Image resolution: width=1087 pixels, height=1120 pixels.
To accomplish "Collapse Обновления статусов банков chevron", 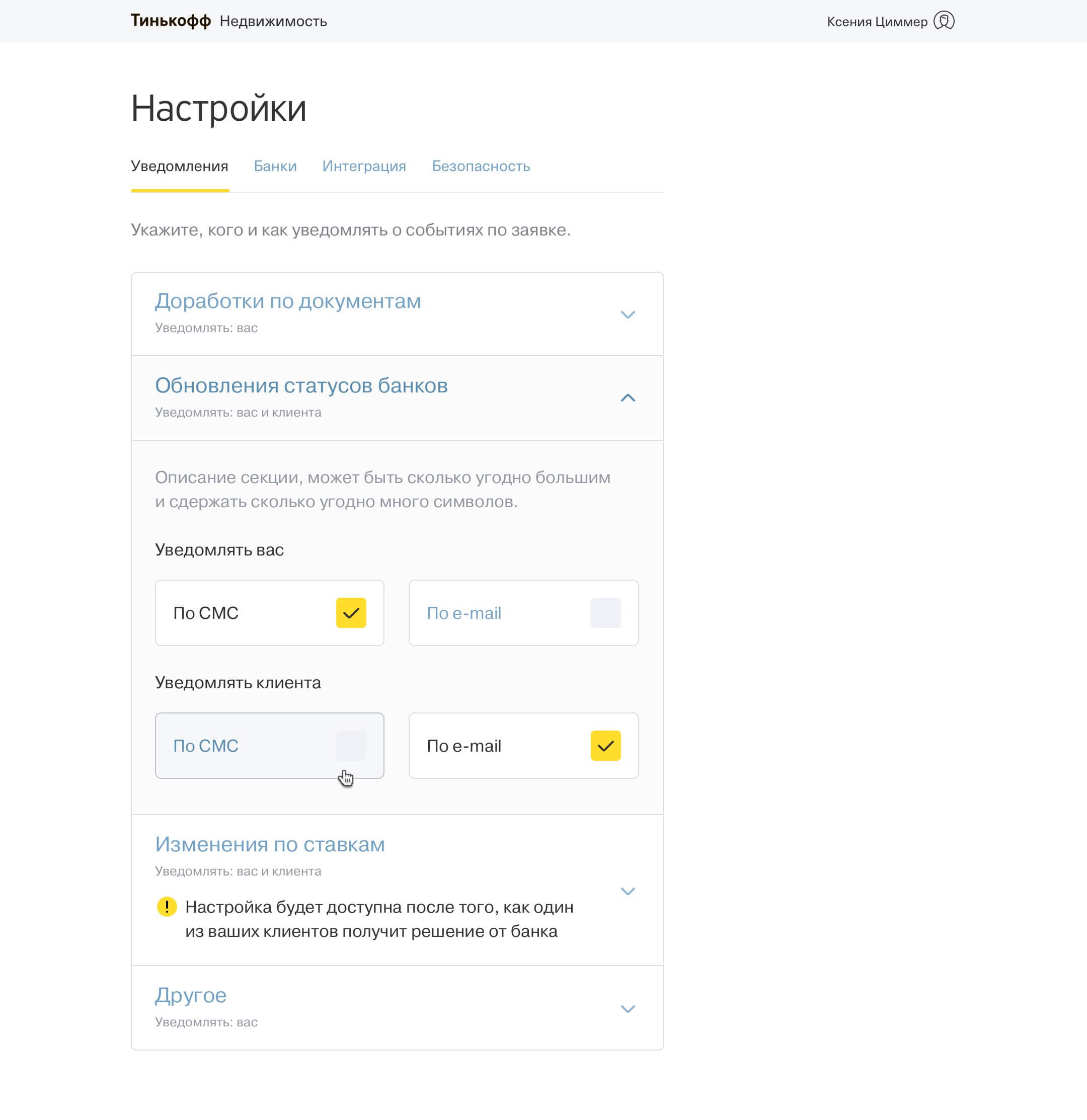I will (628, 397).
